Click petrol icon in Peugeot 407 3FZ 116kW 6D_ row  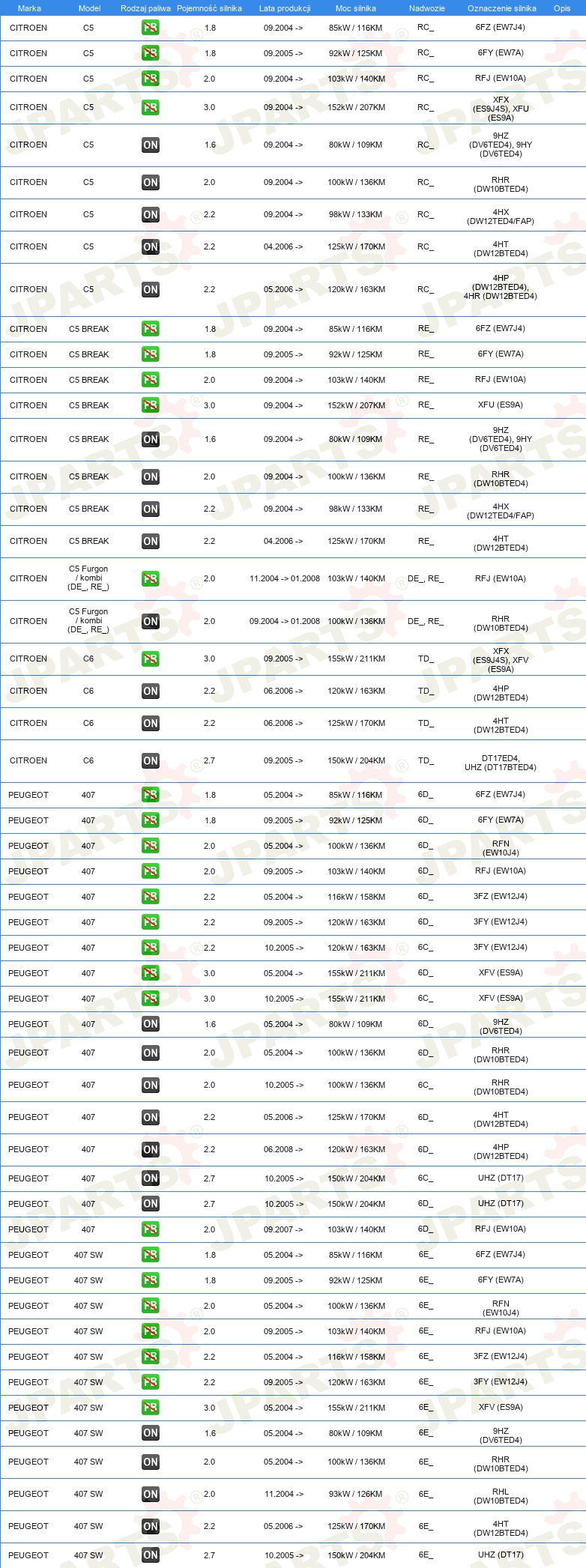tap(151, 897)
